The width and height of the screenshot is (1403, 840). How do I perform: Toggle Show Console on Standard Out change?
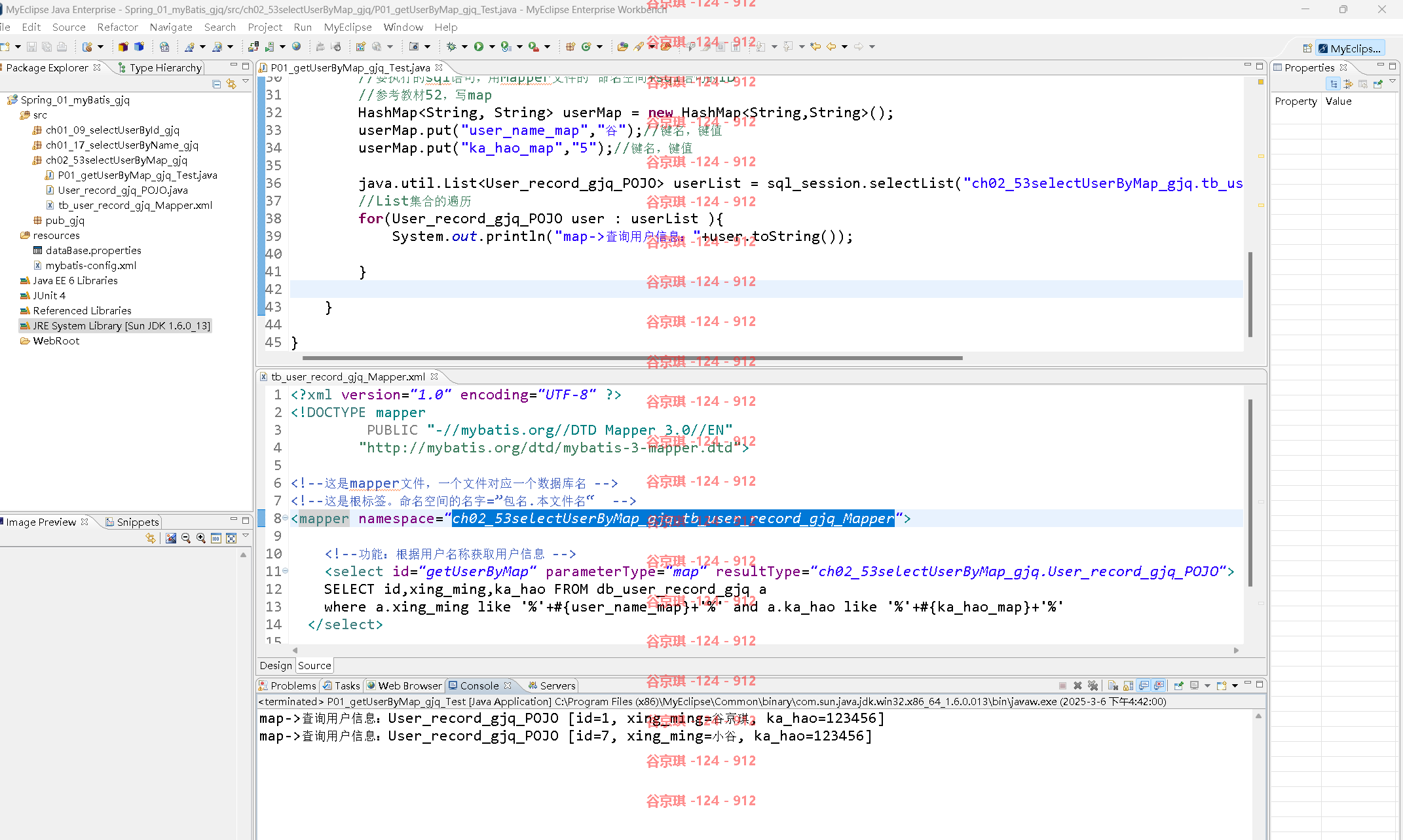(1144, 685)
